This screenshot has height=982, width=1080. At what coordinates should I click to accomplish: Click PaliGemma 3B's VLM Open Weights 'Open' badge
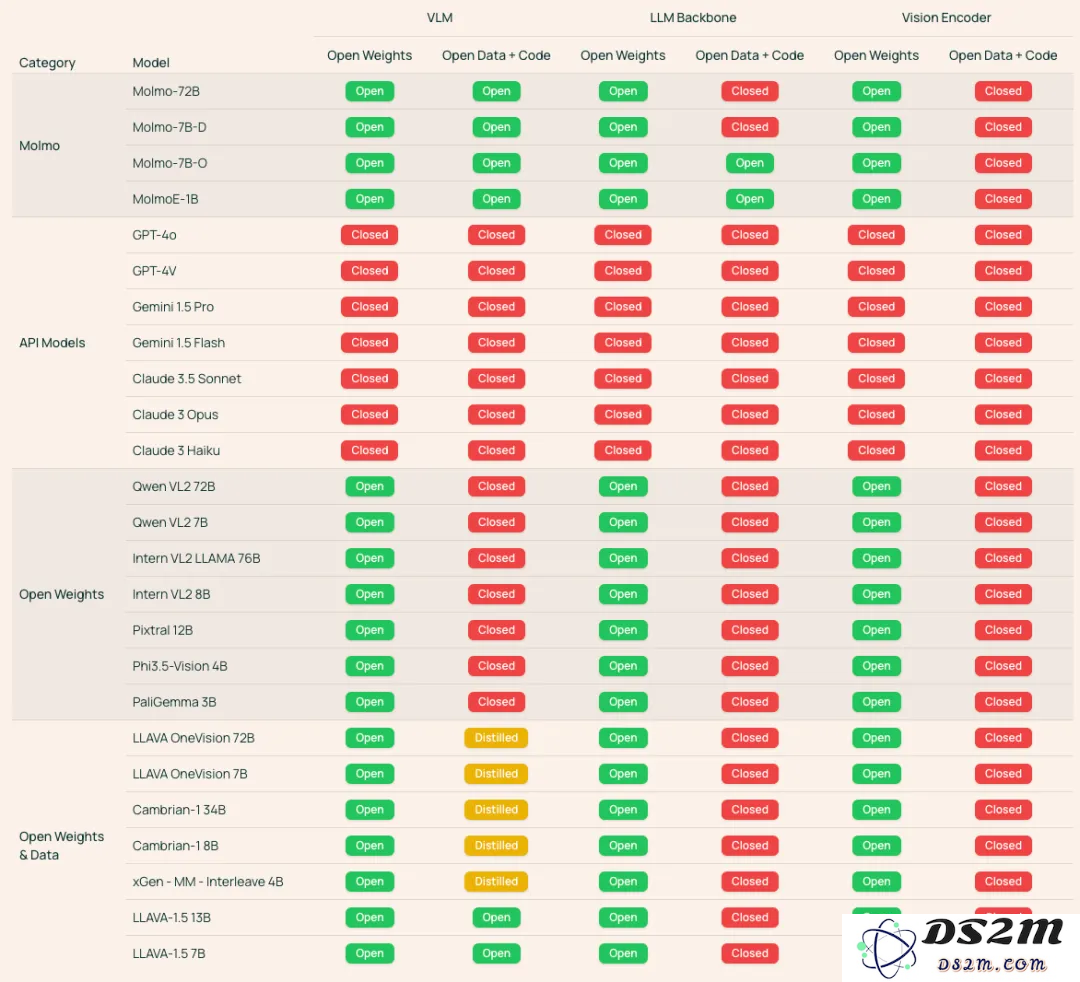[x=370, y=702]
